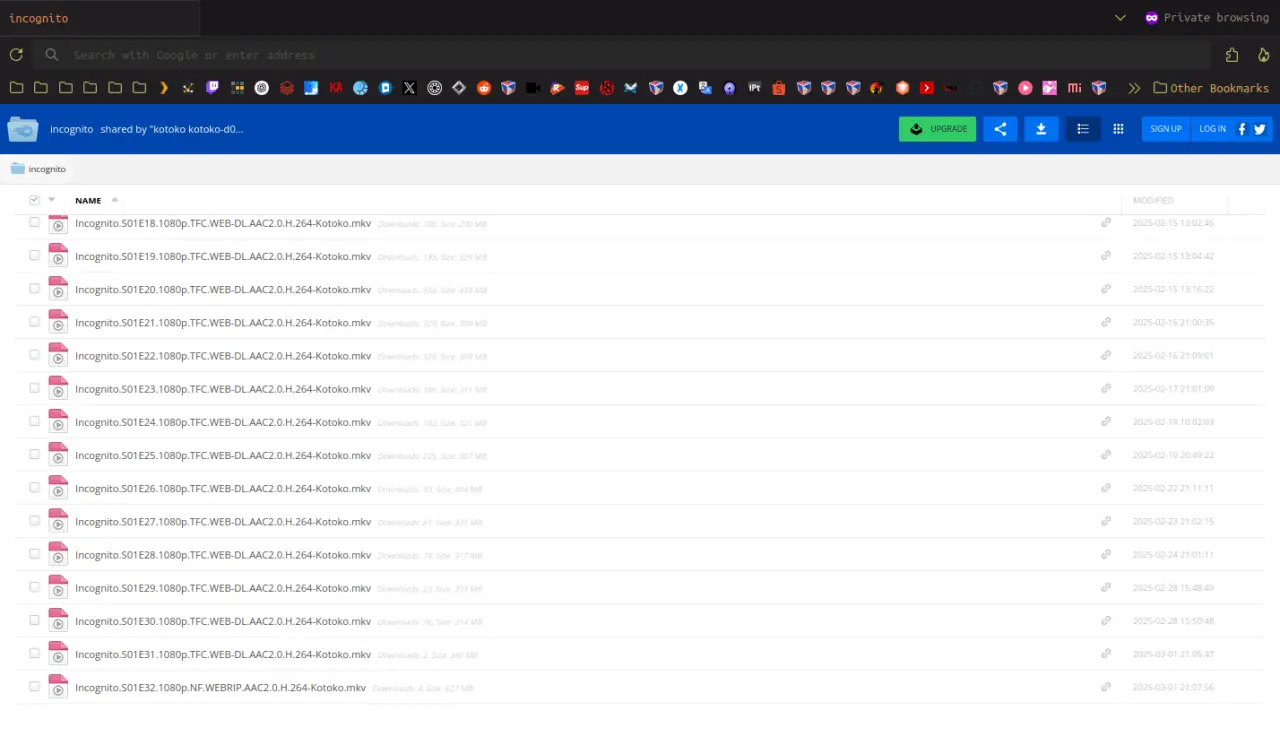Check the box for S01E28 file
This screenshot has width=1280, height=754.
tap(34, 553)
